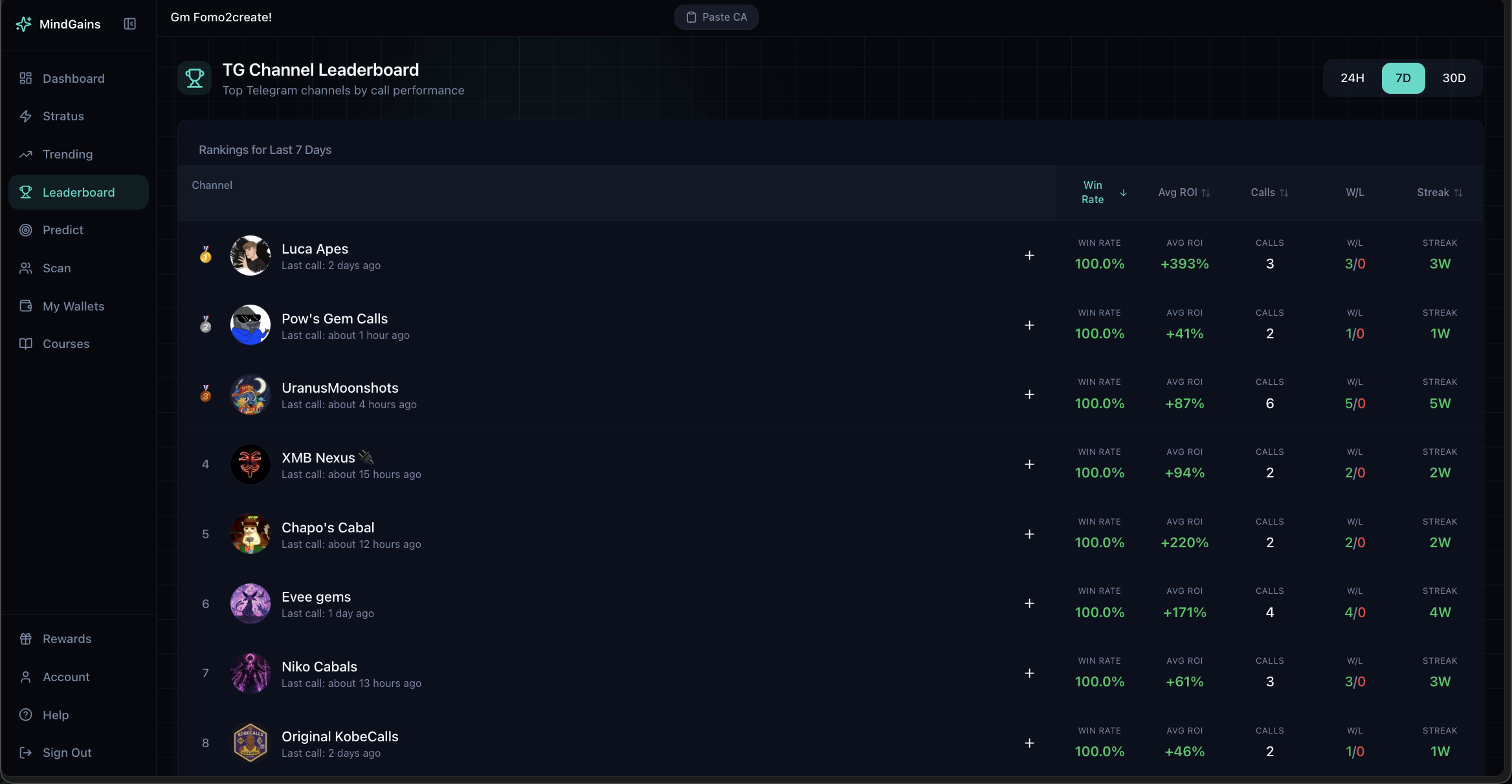This screenshot has width=1512, height=784.
Task: Switch to the 24H timeframe tab
Action: pyautogui.click(x=1352, y=78)
